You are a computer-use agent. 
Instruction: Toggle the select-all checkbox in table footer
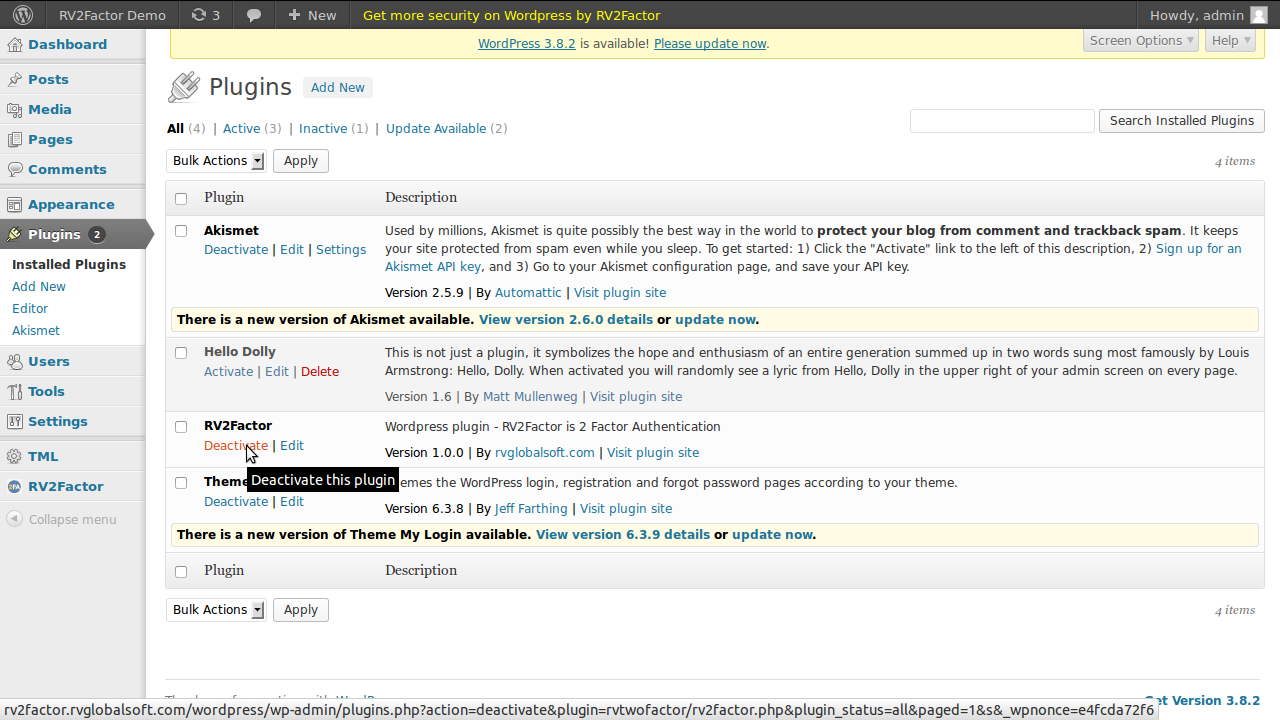tap(181, 571)
